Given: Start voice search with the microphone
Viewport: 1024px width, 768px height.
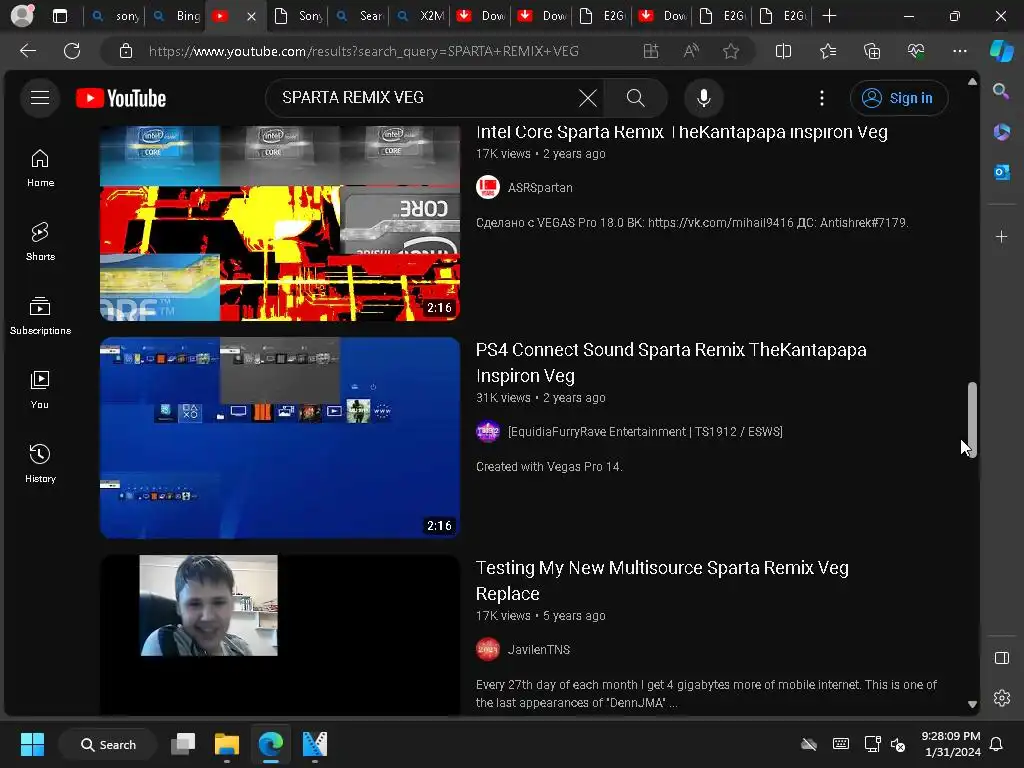Looking at the screenshot, I should (x=703, y=98).
